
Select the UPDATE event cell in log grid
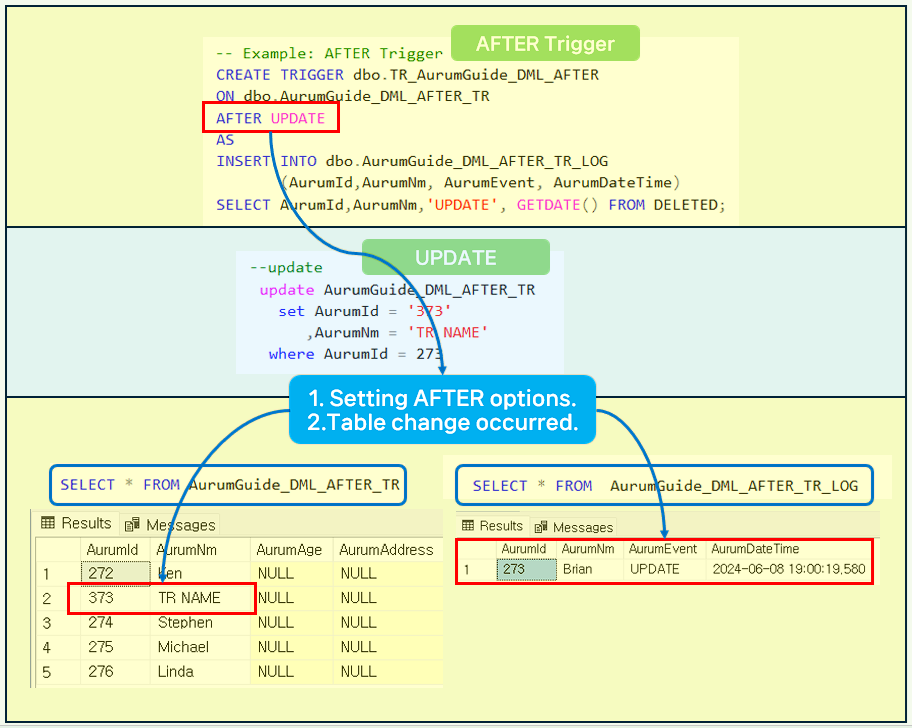665,569
